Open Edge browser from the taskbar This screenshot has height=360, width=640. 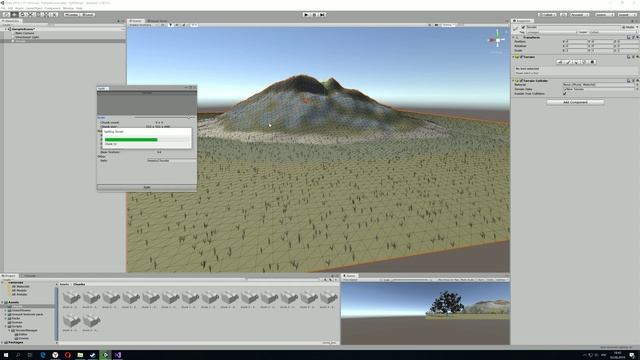click(x=42, y=355)
